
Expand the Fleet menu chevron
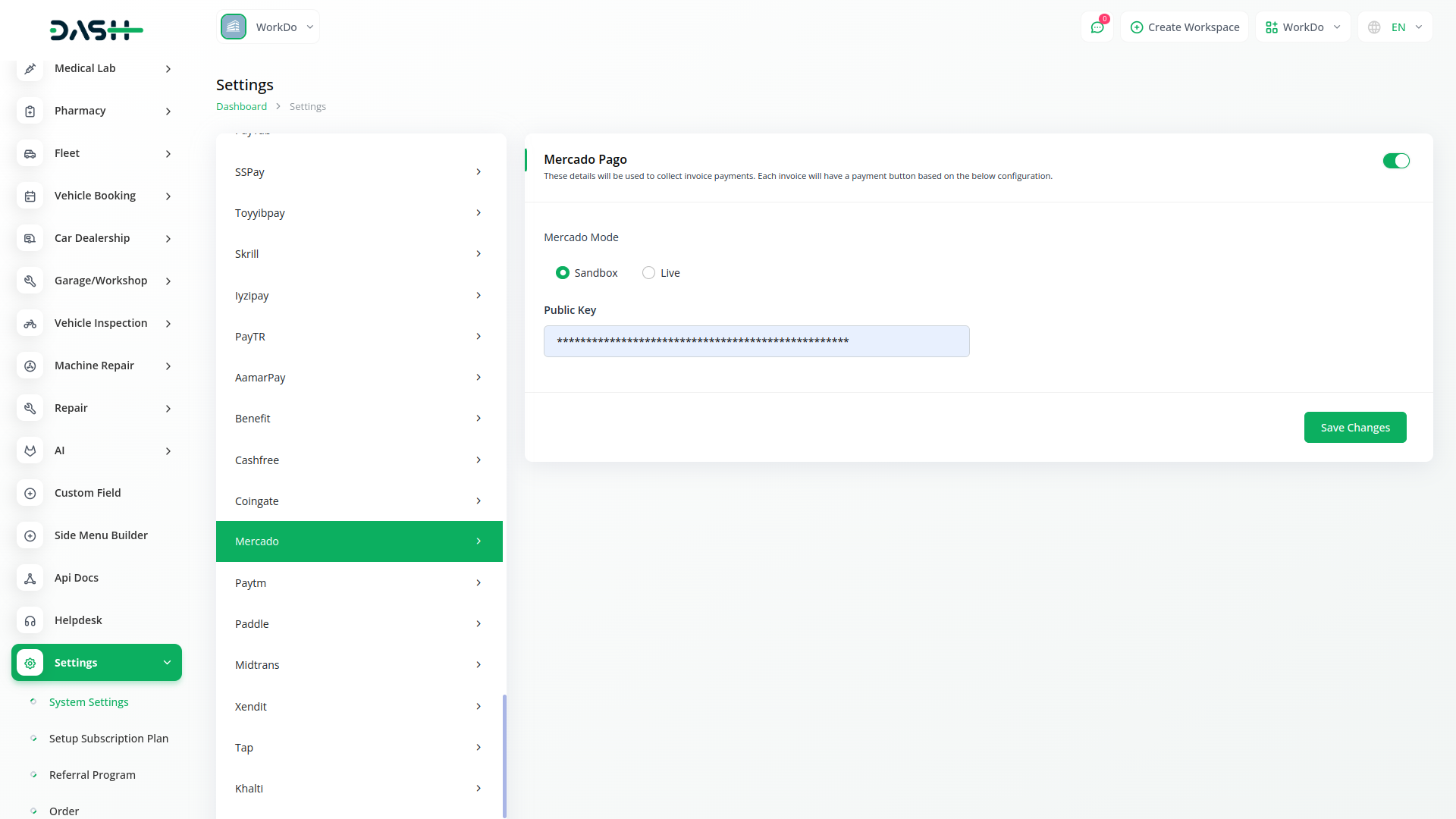168,154
